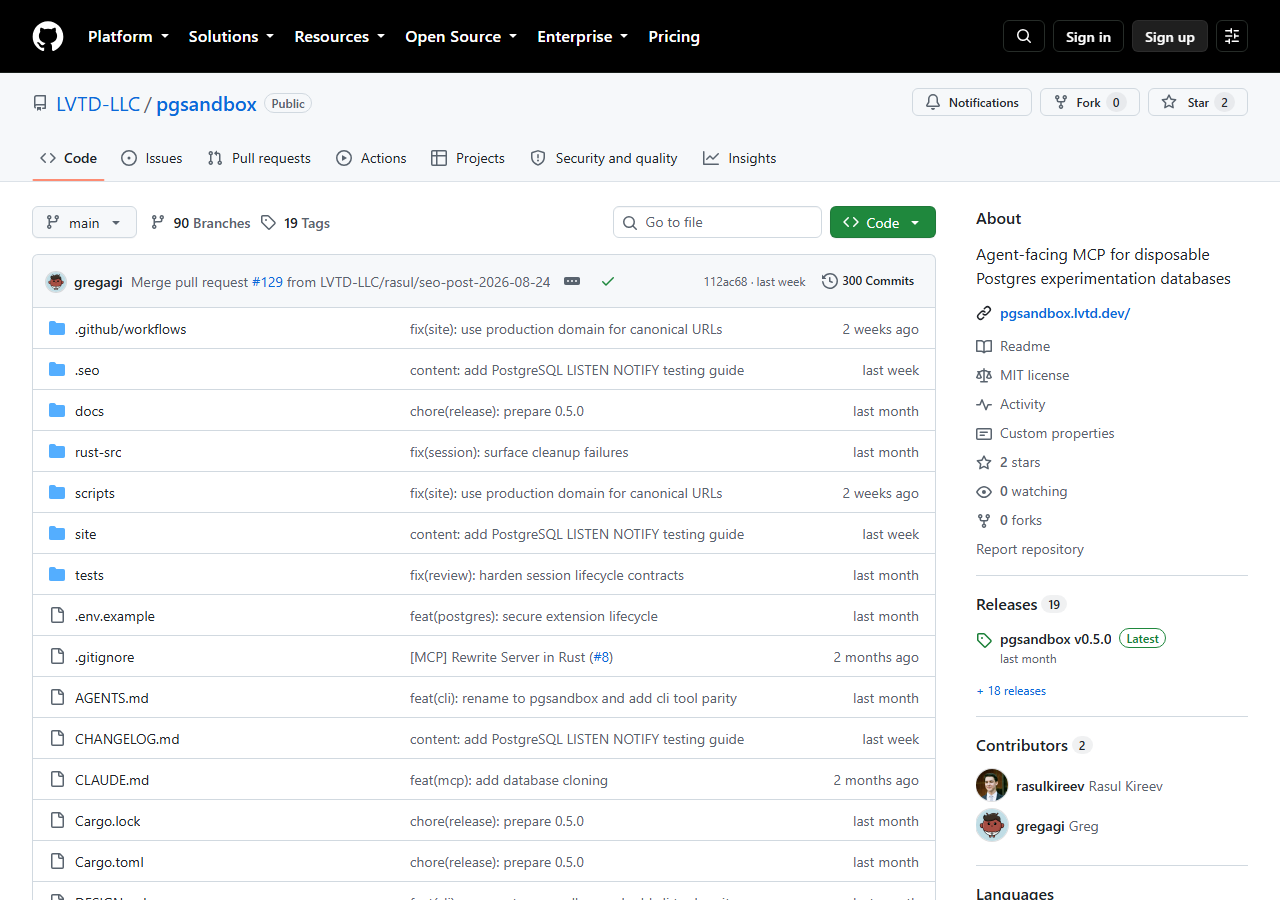Open the CHANGELOG.md file
The width and height of the screenshot is (1280, 900).
point(127,739)
